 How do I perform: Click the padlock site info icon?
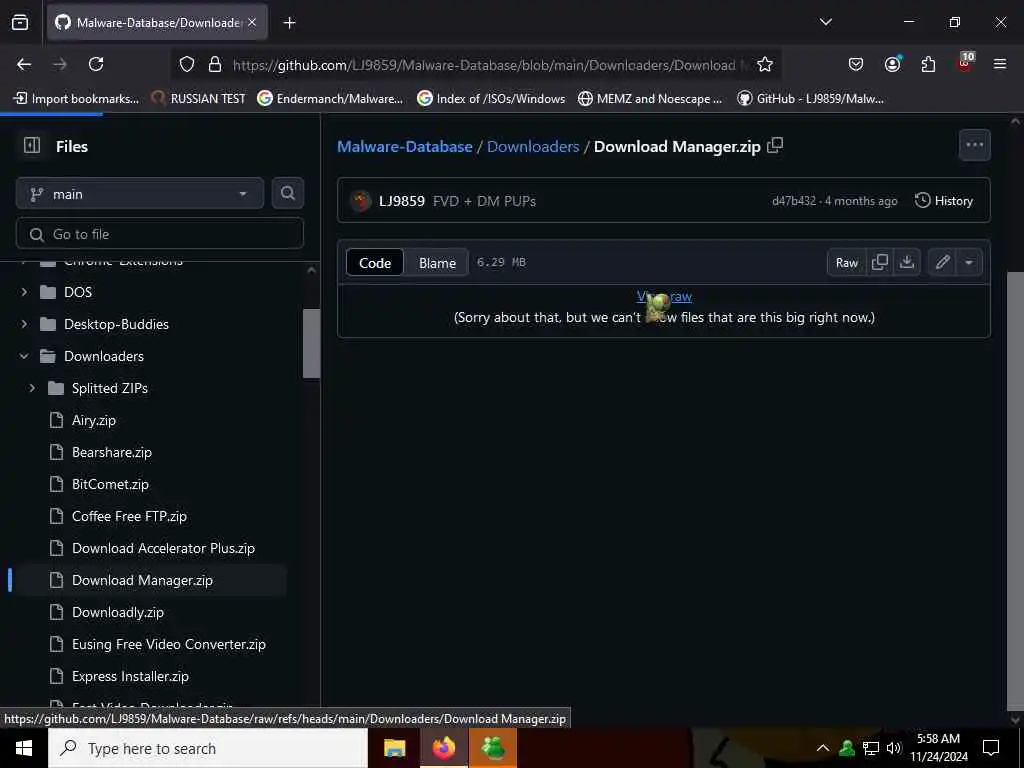(x=215, y=64)
